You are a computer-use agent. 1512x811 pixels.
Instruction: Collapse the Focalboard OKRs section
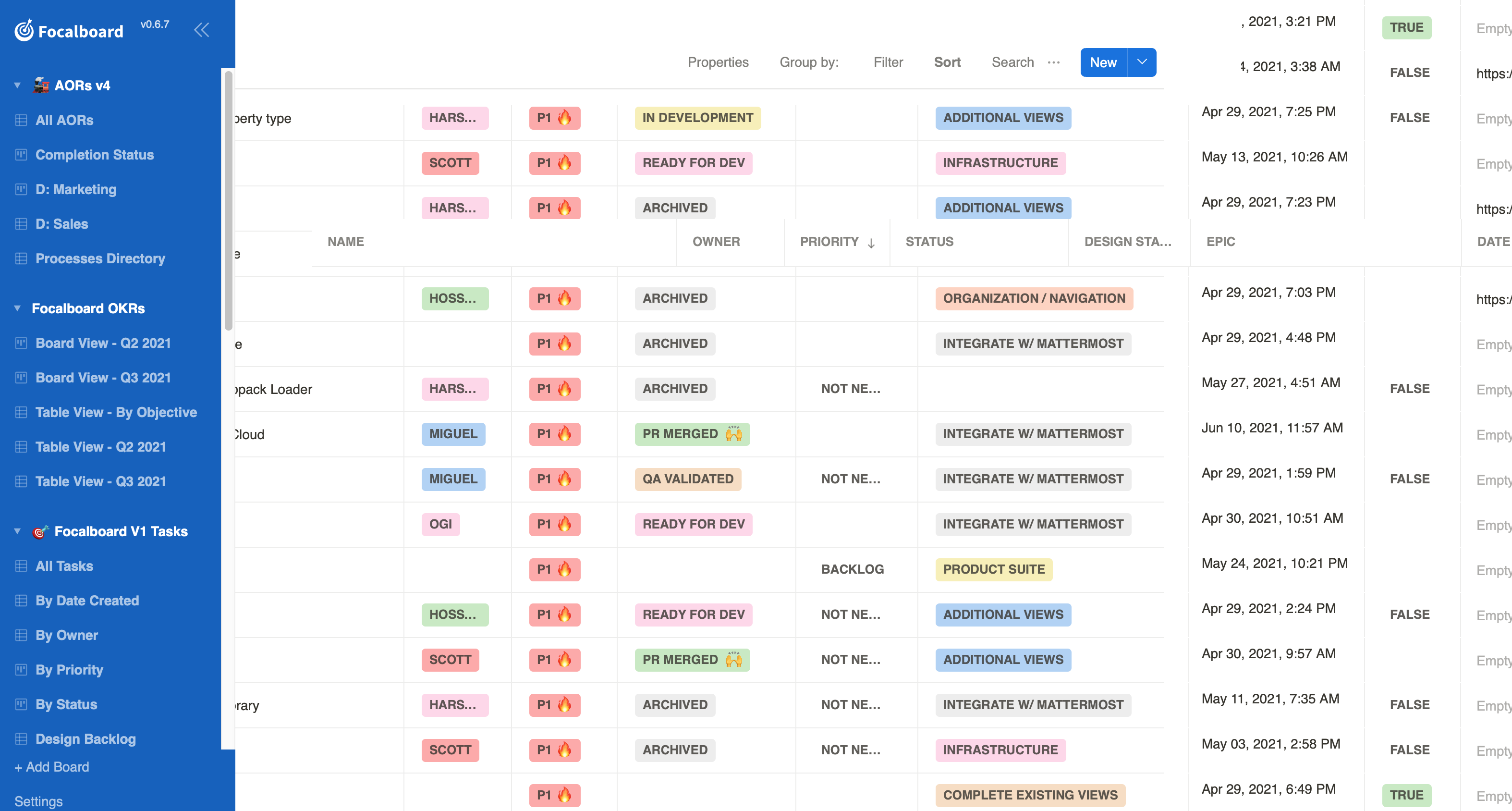pos(18,309)
